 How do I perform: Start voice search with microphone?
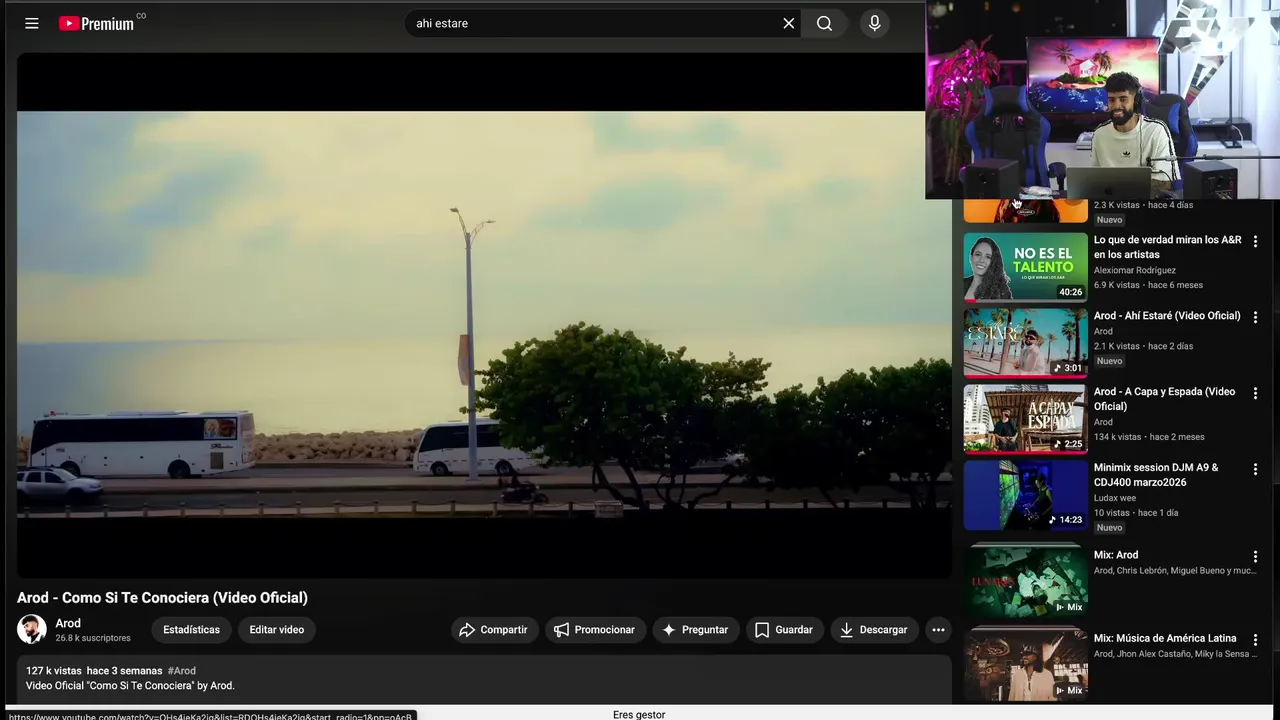[x=875, y=23]
